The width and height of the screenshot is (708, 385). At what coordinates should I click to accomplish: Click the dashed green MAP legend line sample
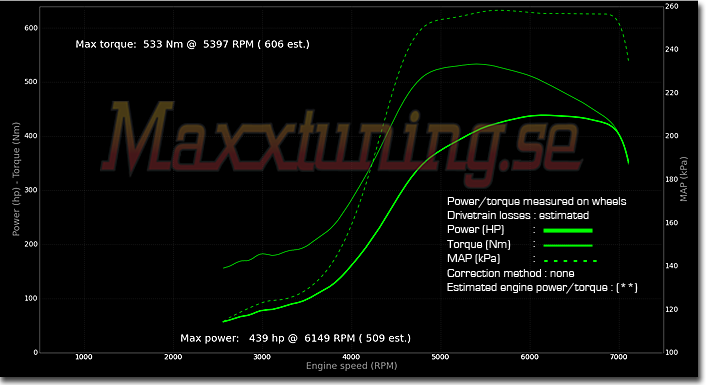click(570, 260)
